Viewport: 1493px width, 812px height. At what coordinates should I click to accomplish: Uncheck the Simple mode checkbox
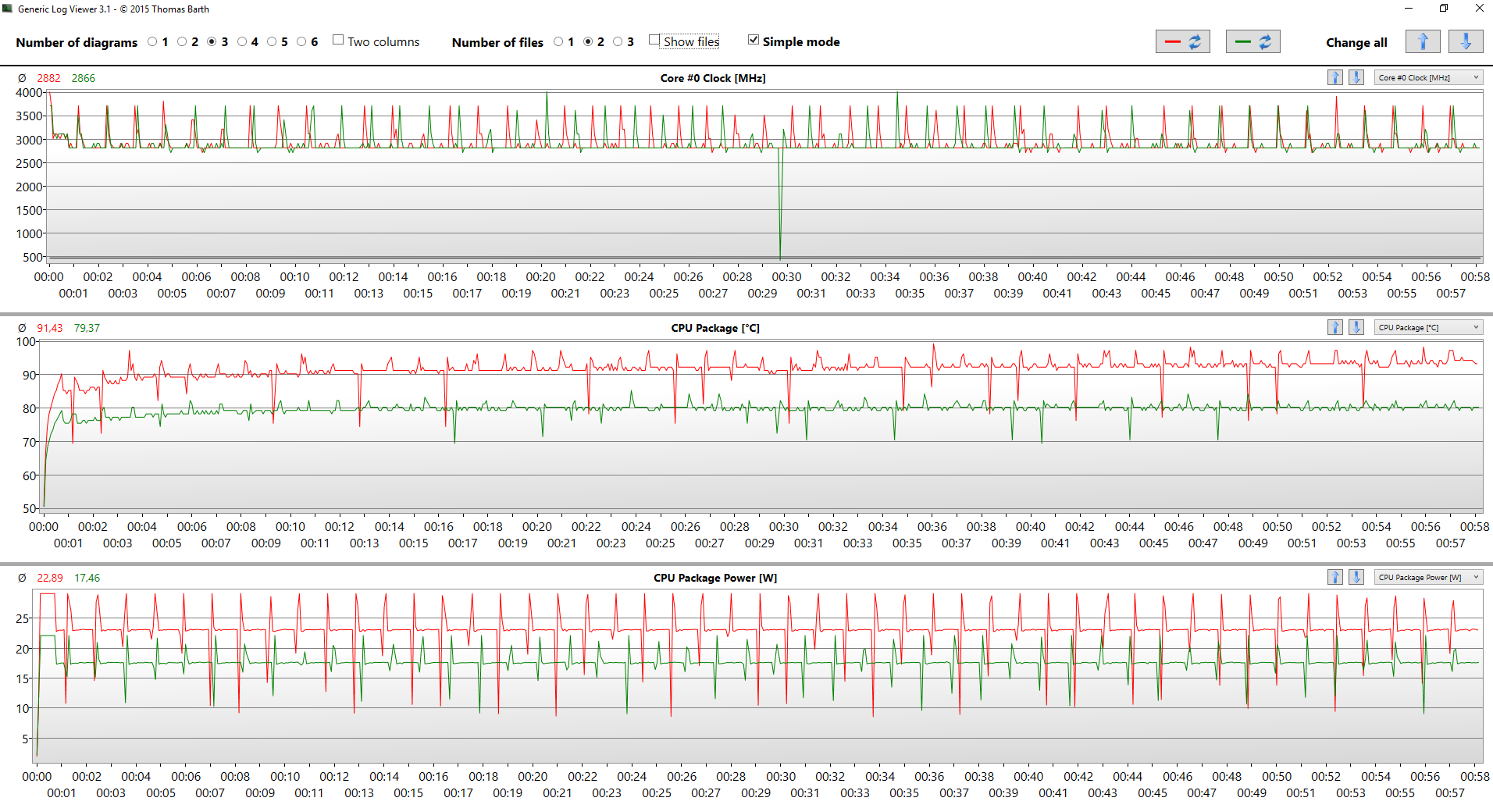(754, 41)
